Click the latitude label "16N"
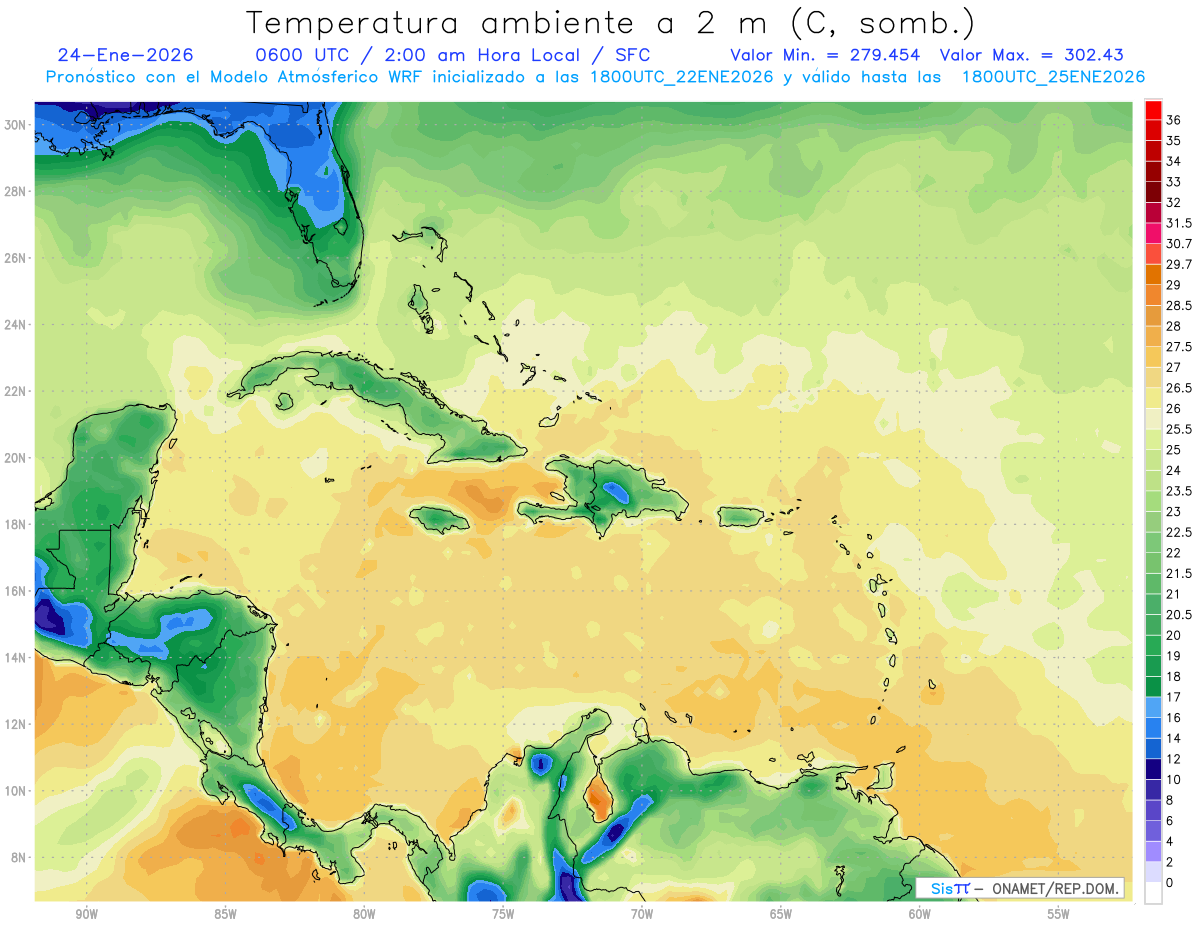Image resolution: width=1200 pixels, height=927 pixels. click(x=17, y=591)
